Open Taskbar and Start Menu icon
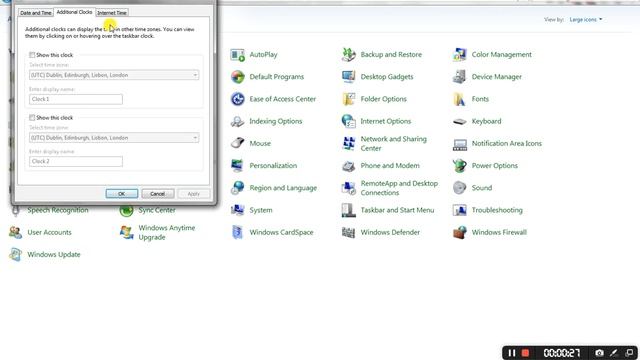This screenshot has width=640, height=360. [349, 210]
